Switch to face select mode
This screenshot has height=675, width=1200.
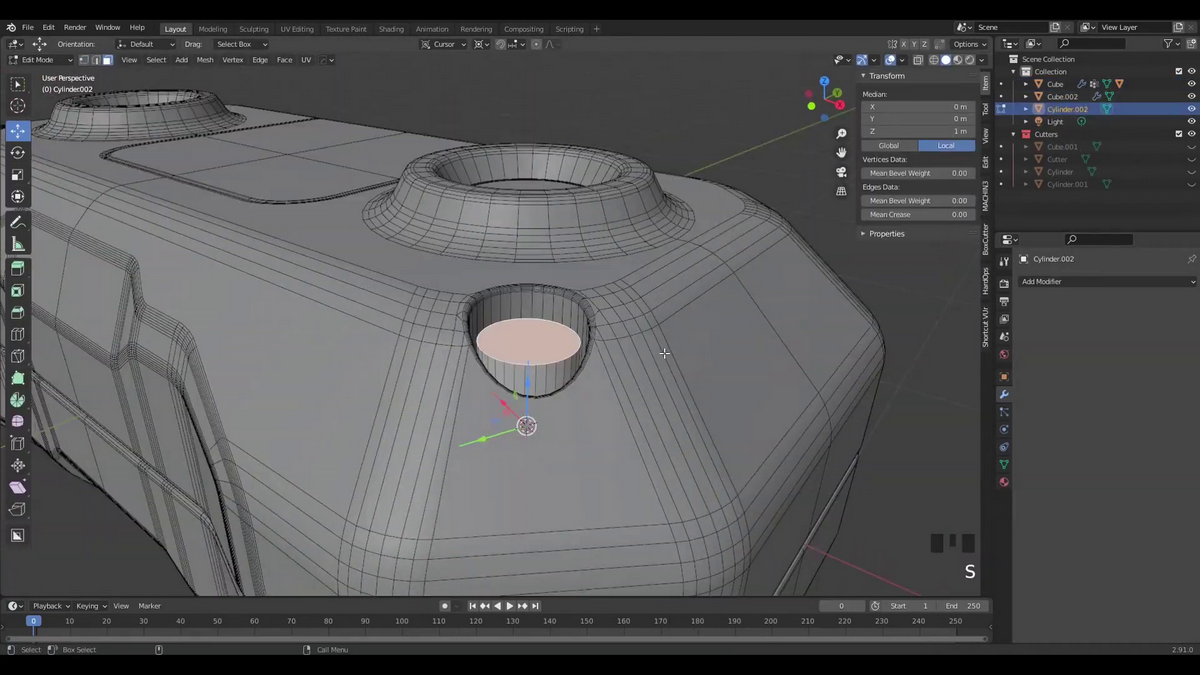[x=107, y=60]
